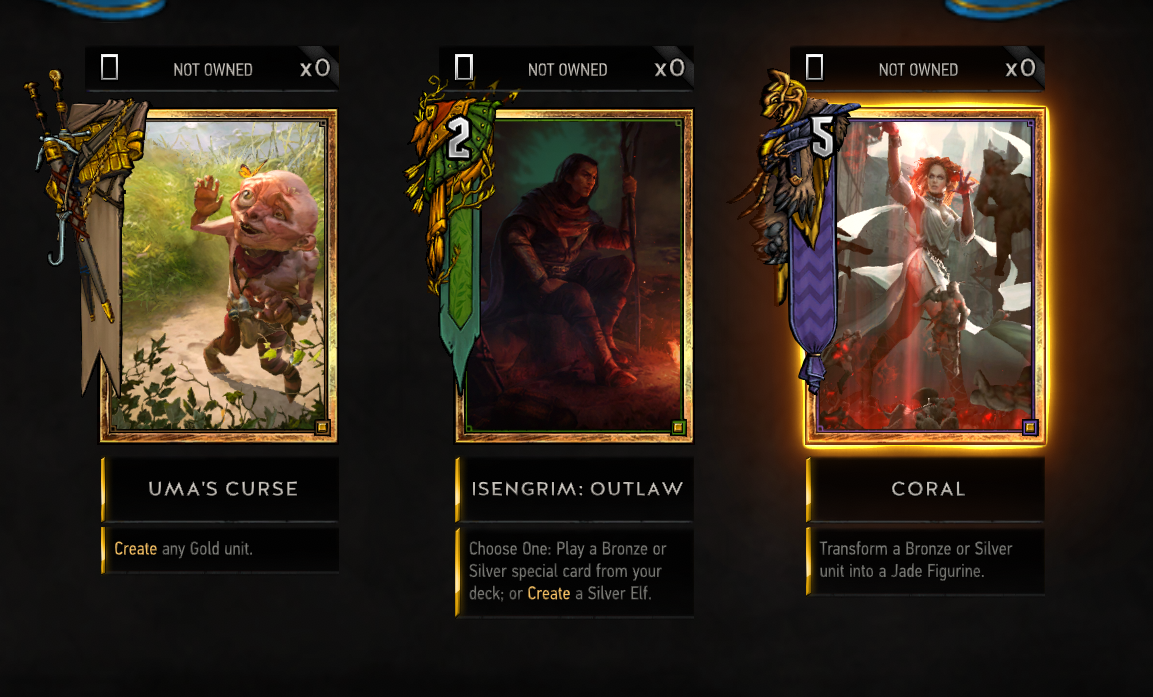The width and height of the screenshot is (1153, 697).
Task: Click the UMA'S CURSE name plate
Action: pos(220,489)
